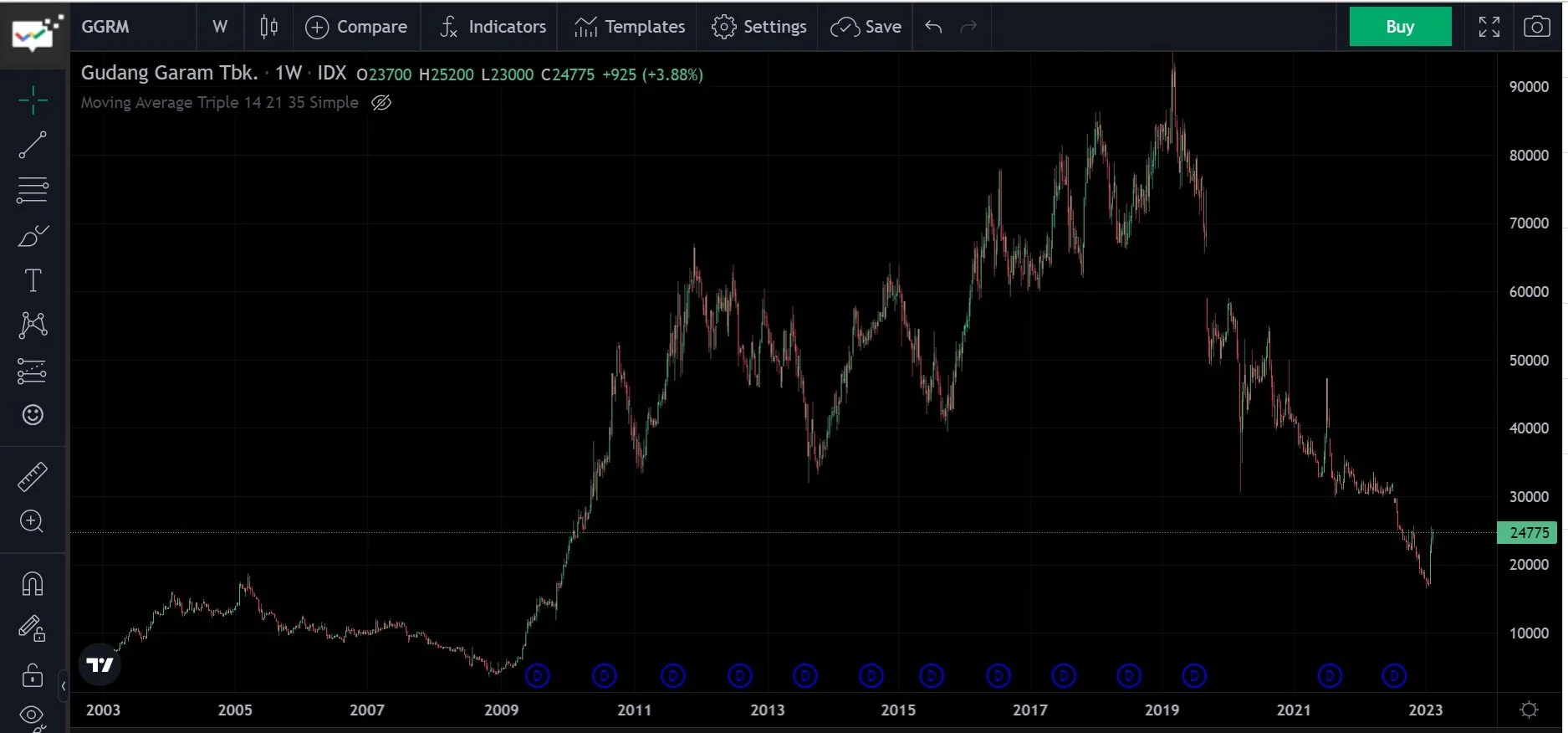Open the W time interval dropdown
The width and height of the screenshot is (1568, 733).
coord(220,27)
